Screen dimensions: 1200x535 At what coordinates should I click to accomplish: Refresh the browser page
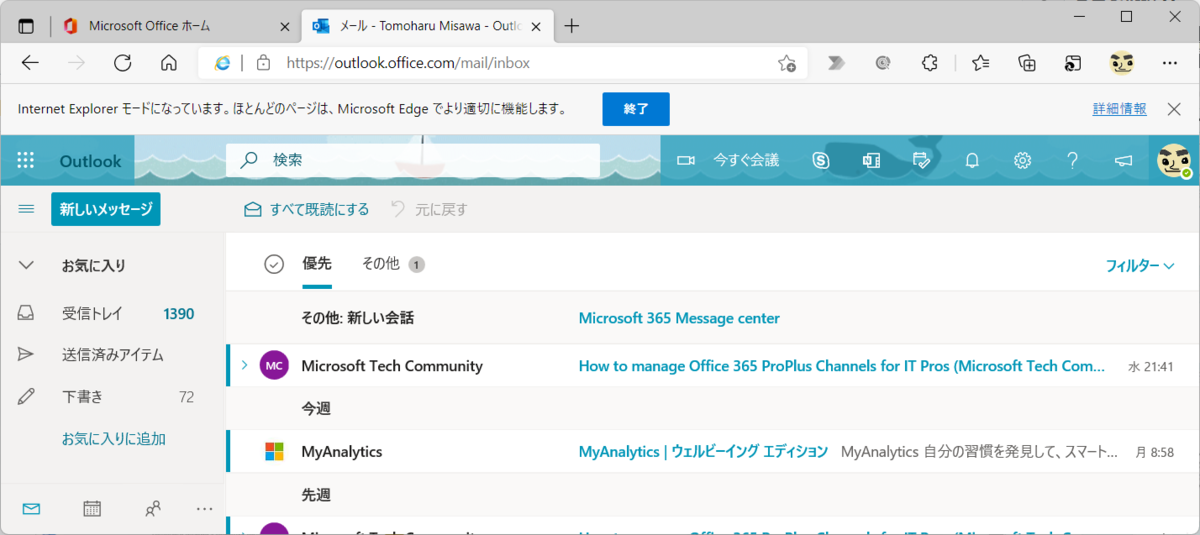pyautogui.click(x=122, y=63)
